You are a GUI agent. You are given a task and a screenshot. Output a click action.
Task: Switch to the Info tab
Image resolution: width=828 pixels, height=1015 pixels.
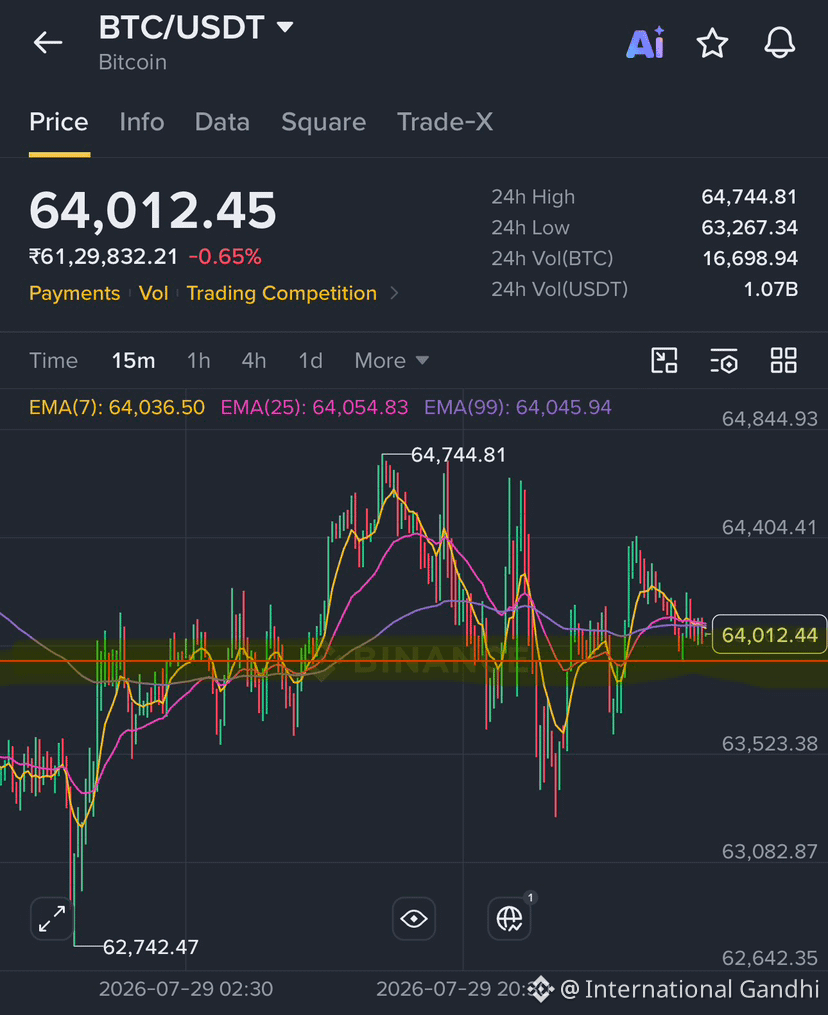point(142,122)
